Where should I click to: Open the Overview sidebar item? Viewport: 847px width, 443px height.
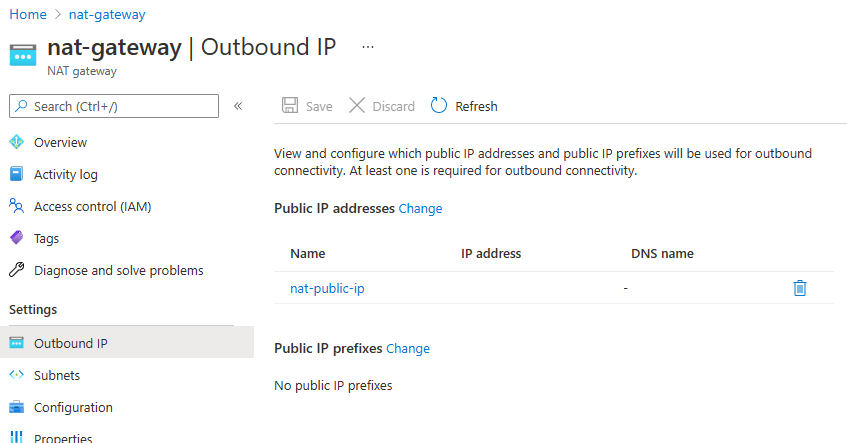(60, 143)
